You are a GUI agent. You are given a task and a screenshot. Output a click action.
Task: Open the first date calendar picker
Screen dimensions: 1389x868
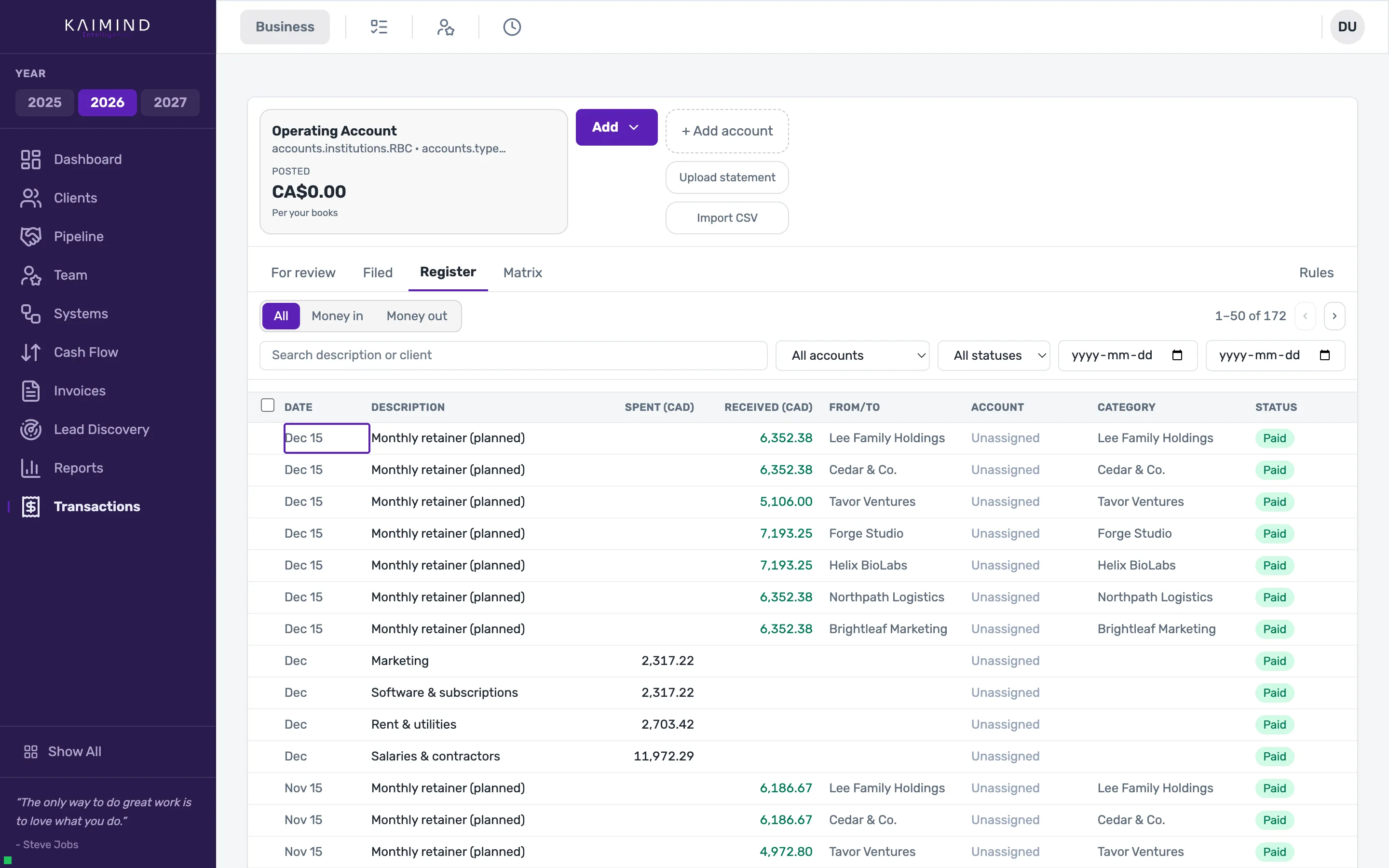point(1177,355)
